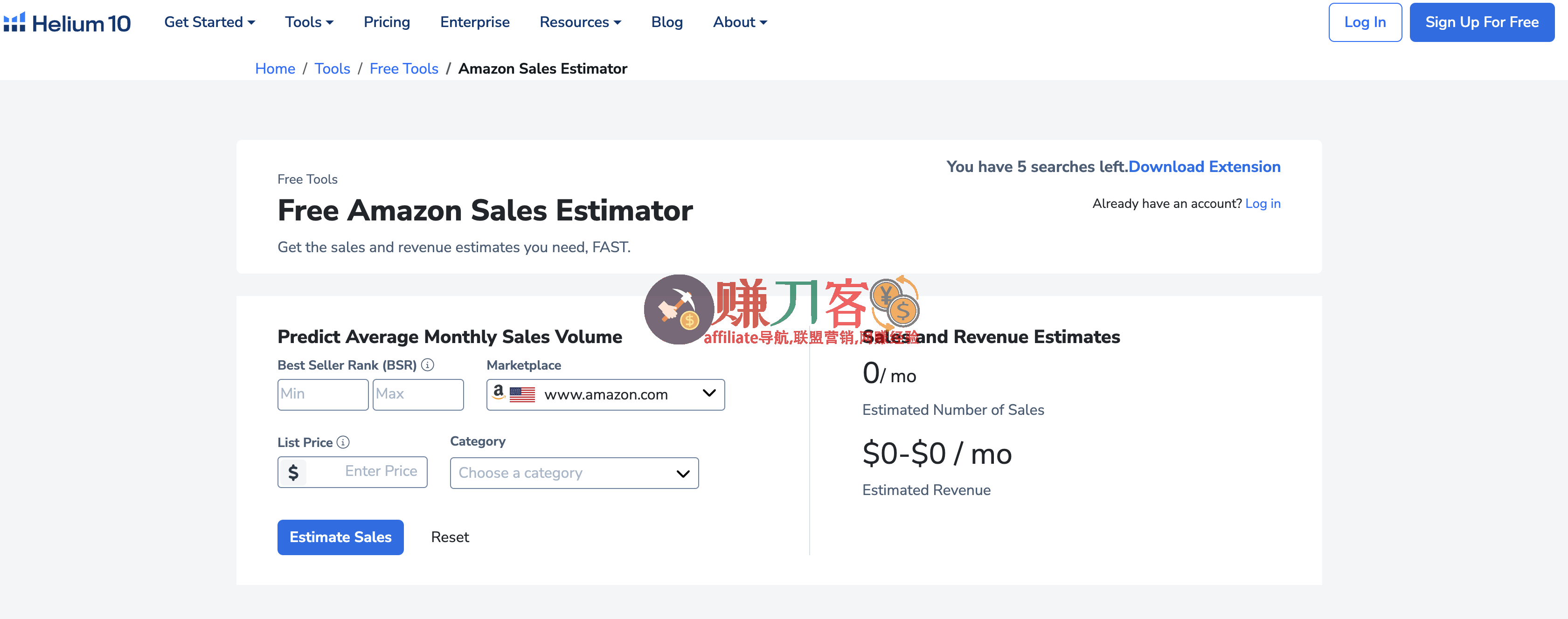
Task: Open the About menu
Action: pos(740,22)
